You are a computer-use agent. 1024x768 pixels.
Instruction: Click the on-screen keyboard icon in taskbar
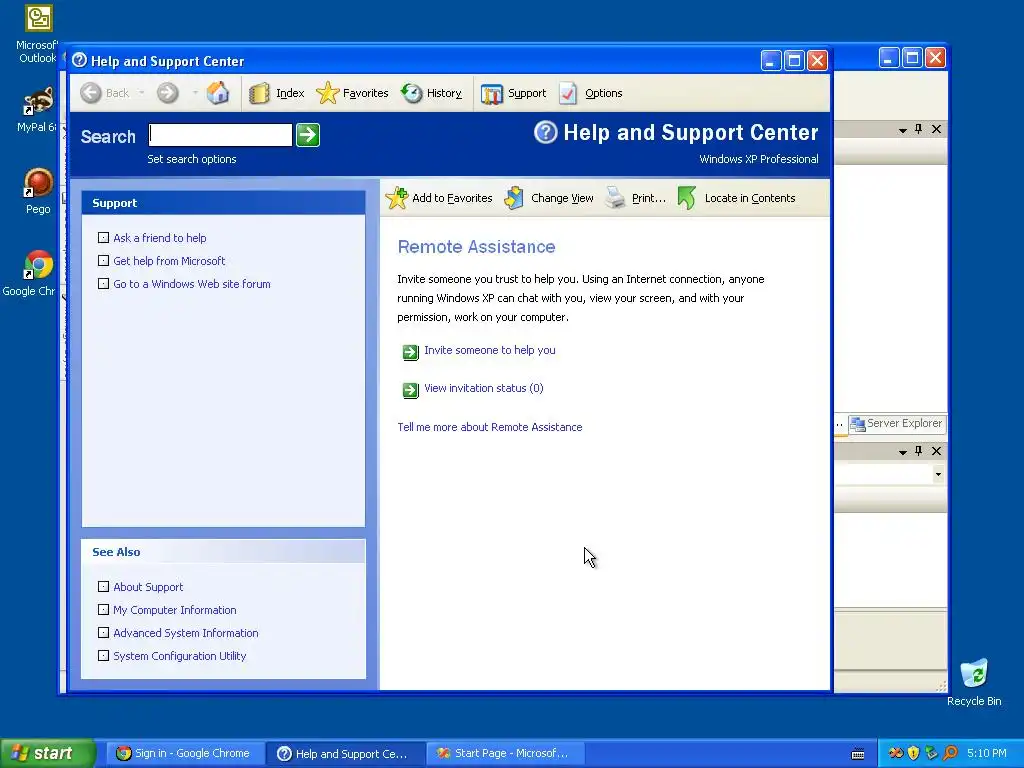858,754
